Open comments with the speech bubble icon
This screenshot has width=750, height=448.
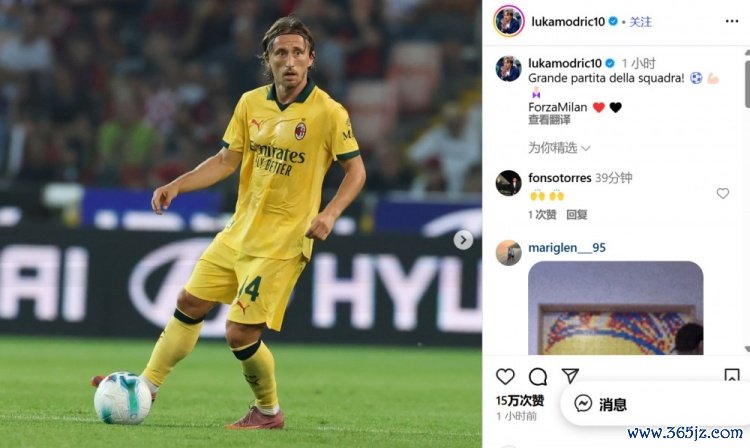(x=538, y=377)
